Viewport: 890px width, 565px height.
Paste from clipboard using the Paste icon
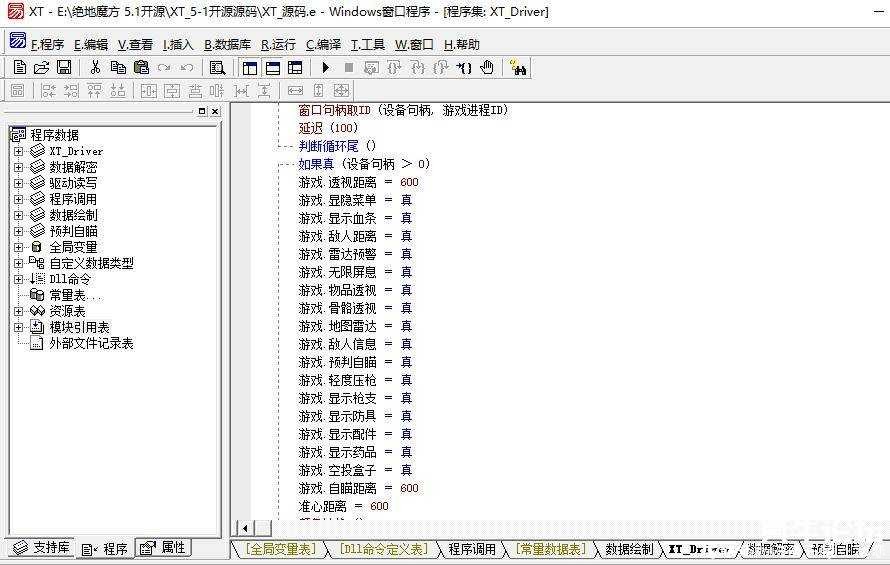[x=141, y=68]
